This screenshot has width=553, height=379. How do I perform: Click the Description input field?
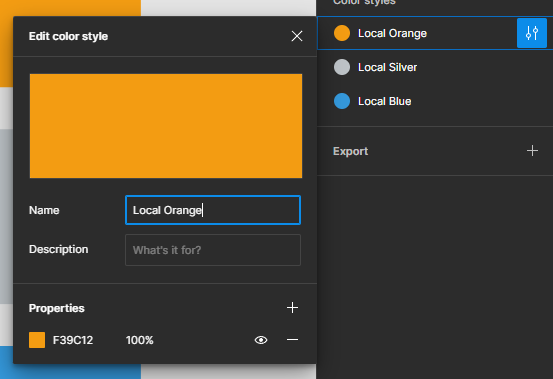(x=213, y=250)
